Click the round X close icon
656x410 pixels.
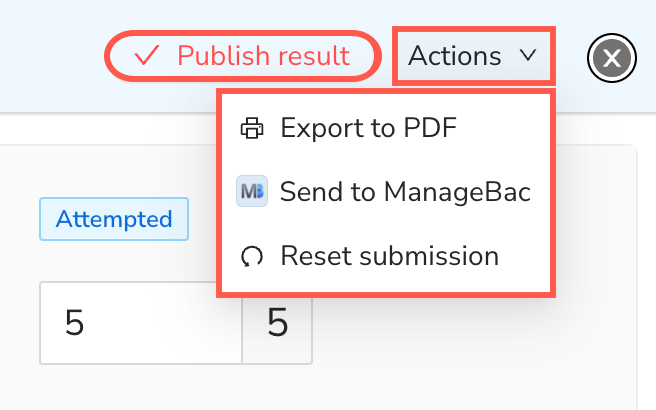coord(612,58)
